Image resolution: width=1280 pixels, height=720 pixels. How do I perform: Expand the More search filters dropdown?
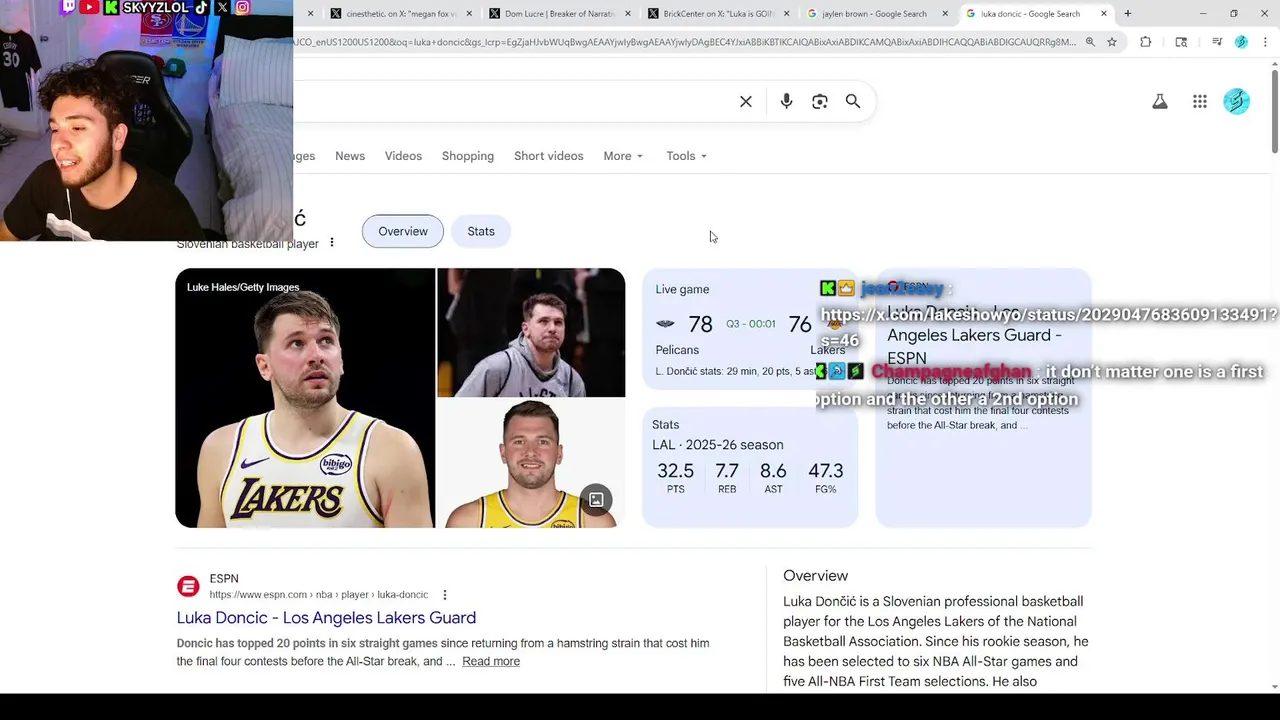point(623,156)
